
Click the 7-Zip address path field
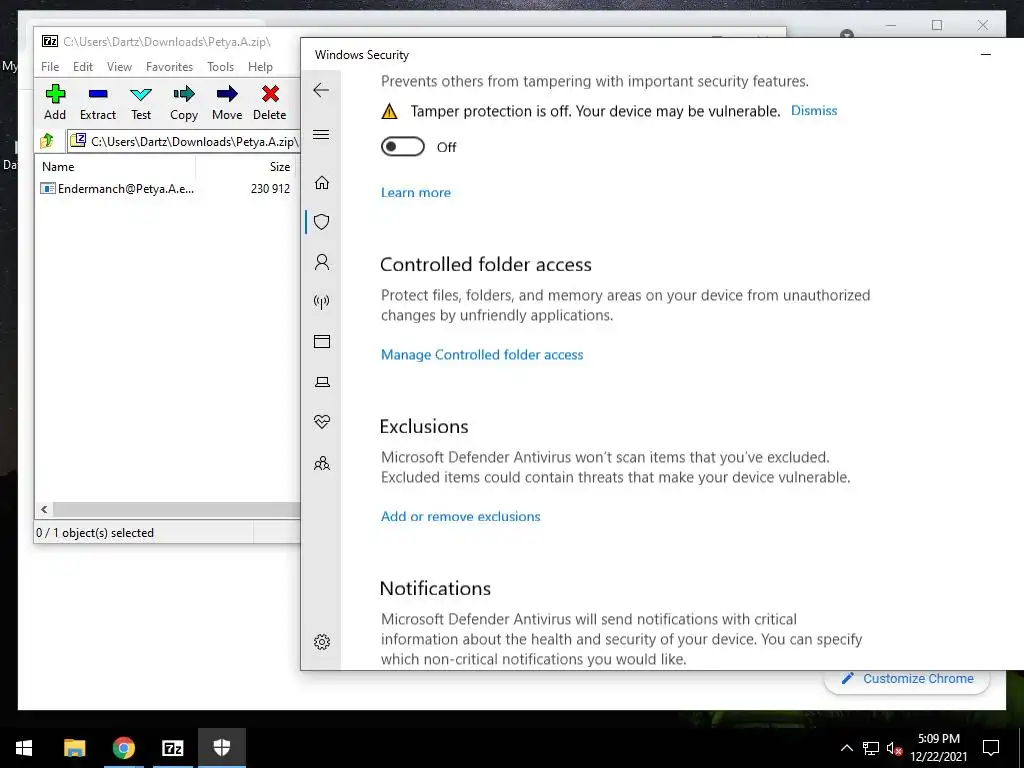point(184,141)
